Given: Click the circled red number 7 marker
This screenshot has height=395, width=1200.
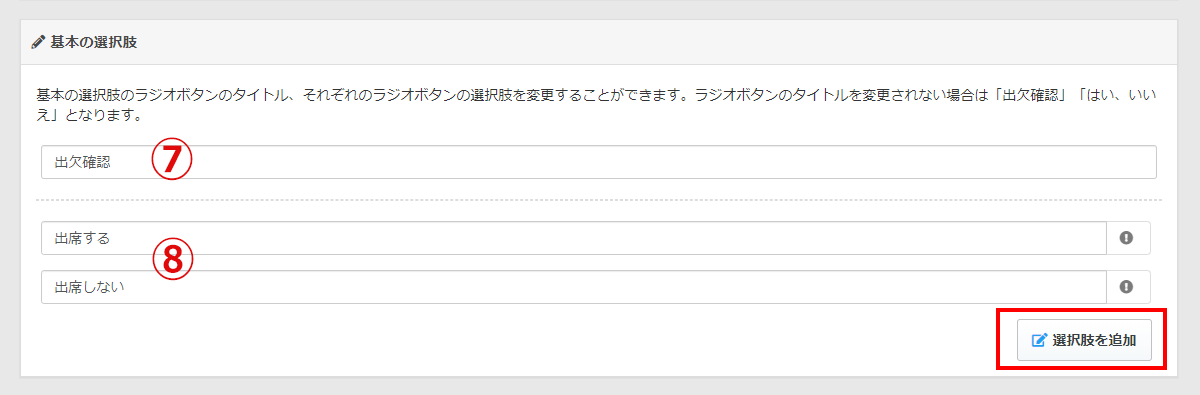Looking at the screenshot, I should pyautogui.click(x=171, y=162).
